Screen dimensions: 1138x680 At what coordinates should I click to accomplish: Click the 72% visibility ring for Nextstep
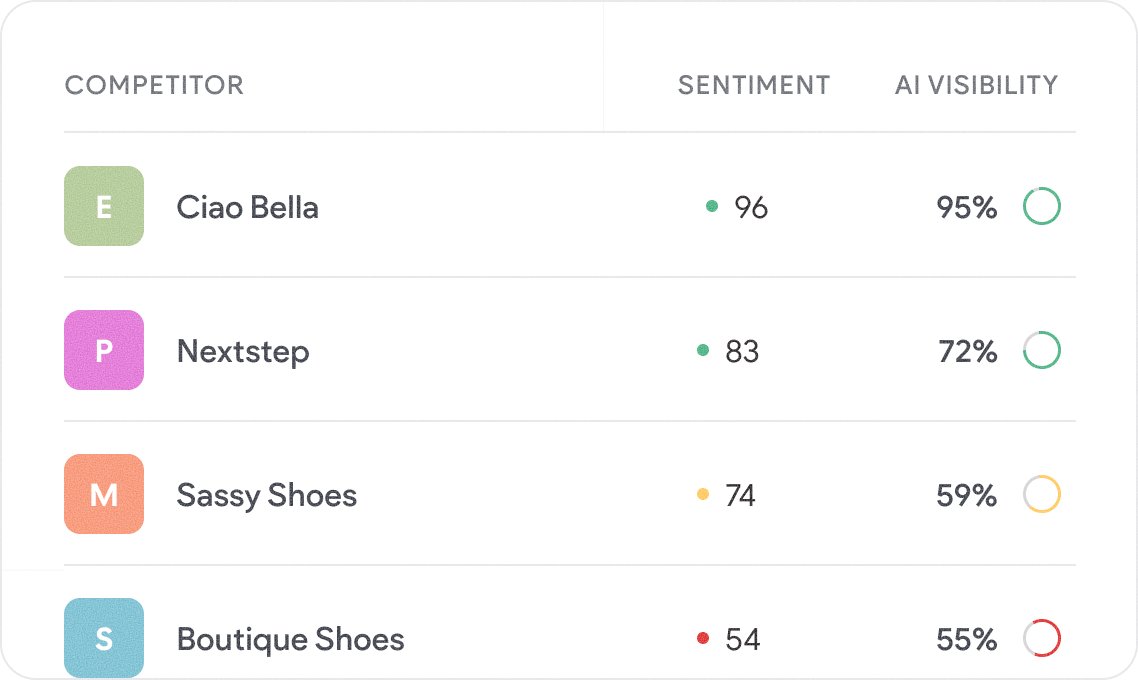click(x=1041, y=350)
